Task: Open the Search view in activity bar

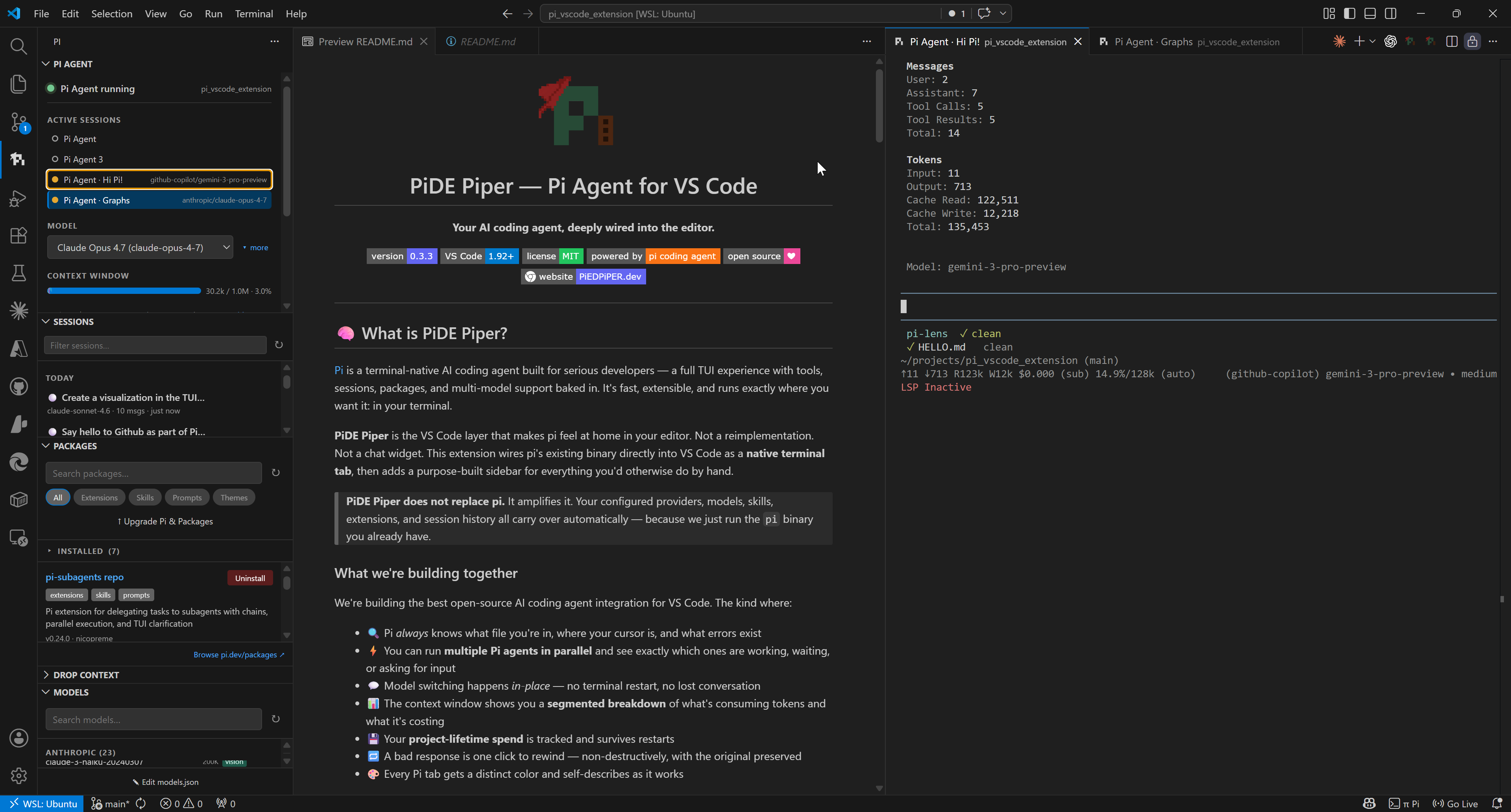Action: click(x=19, y=46)
